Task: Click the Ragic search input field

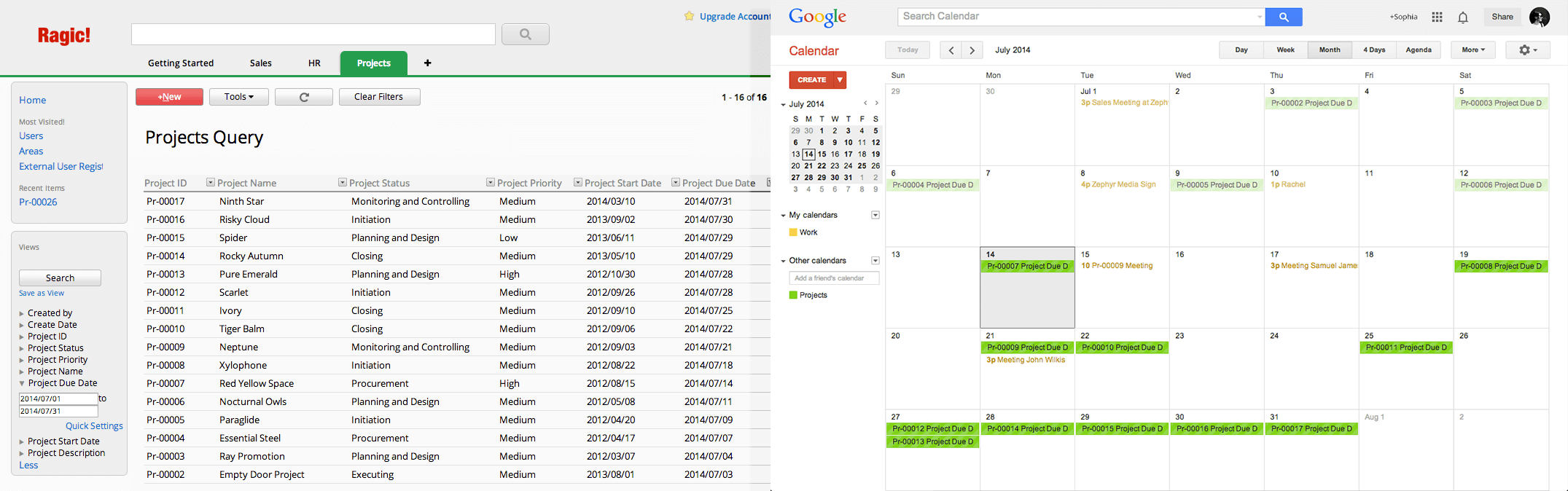Action: [x=313, y=34]
